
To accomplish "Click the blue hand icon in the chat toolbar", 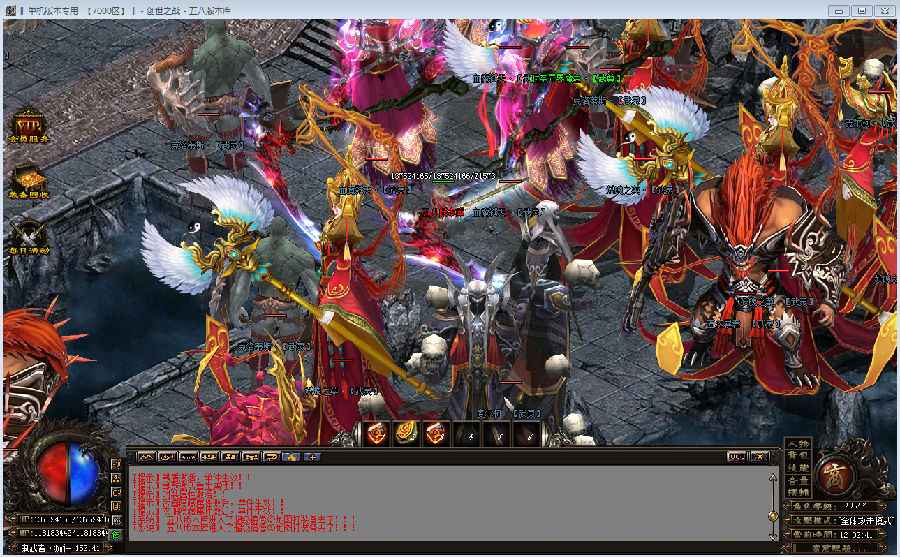I will pos(292,457).
